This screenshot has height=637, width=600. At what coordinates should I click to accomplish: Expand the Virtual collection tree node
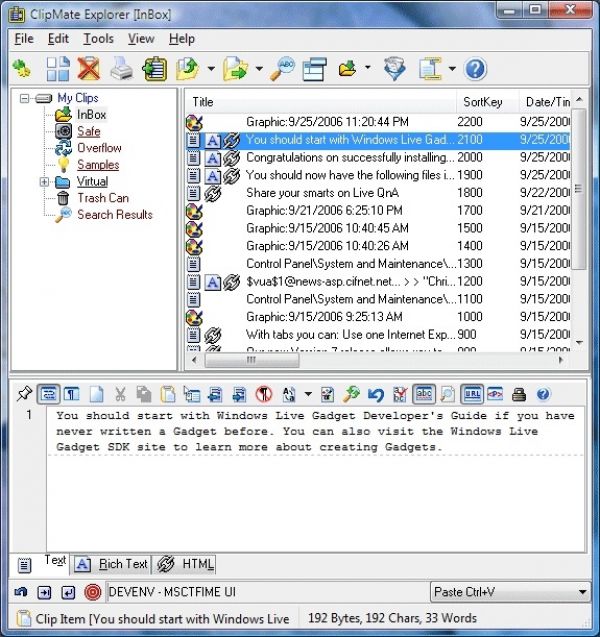(x=44, y=182)
